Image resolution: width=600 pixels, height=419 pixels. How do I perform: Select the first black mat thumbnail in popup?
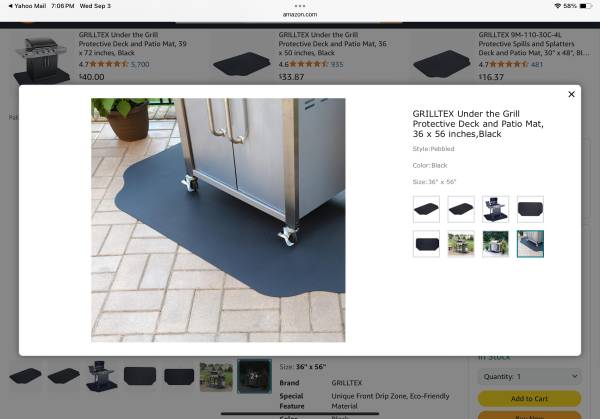click(x=426, y=209)
